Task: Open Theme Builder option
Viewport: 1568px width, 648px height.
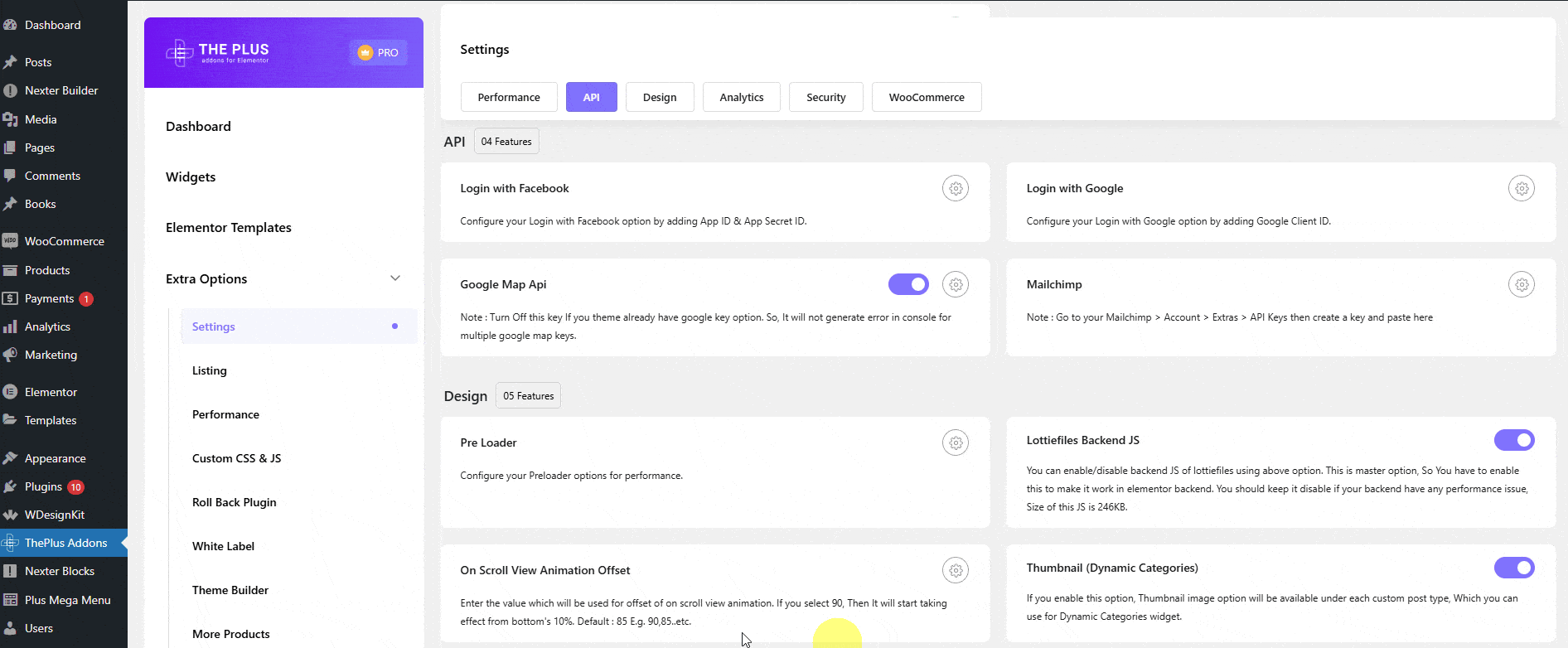Action: click(230, 590)
